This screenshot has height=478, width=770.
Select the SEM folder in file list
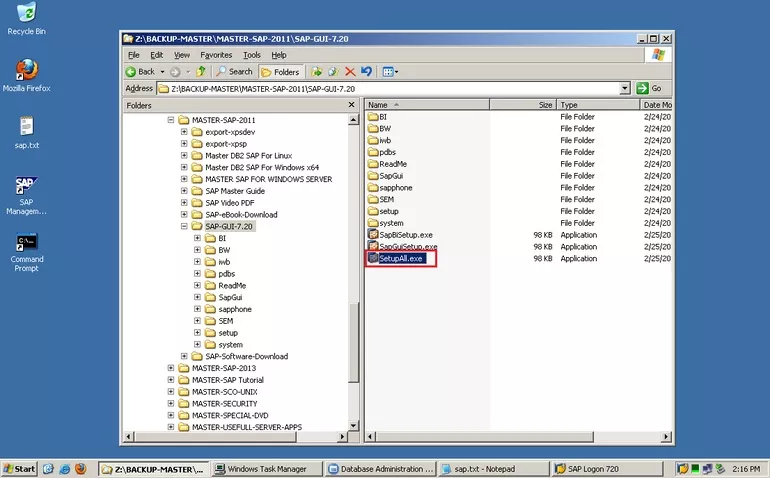coord(381,199)
